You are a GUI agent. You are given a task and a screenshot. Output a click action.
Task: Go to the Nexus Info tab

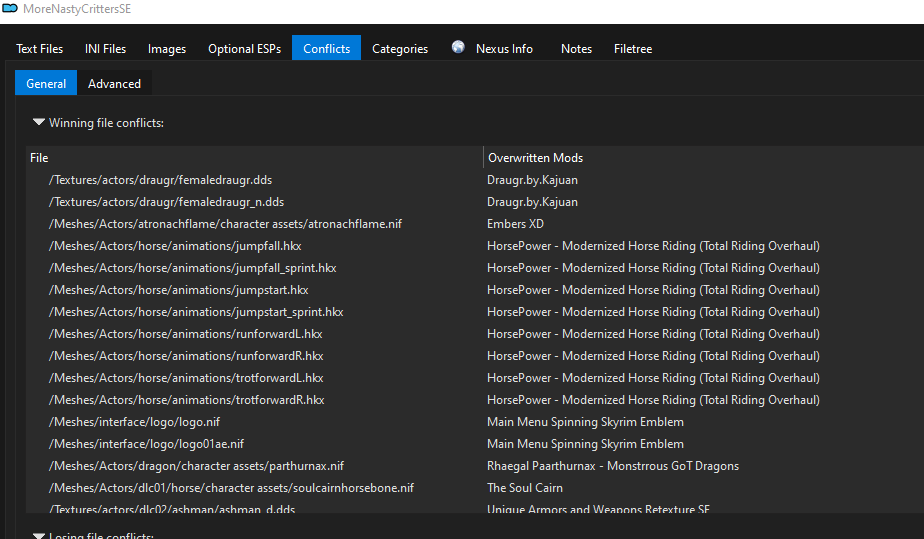[503, 49]
